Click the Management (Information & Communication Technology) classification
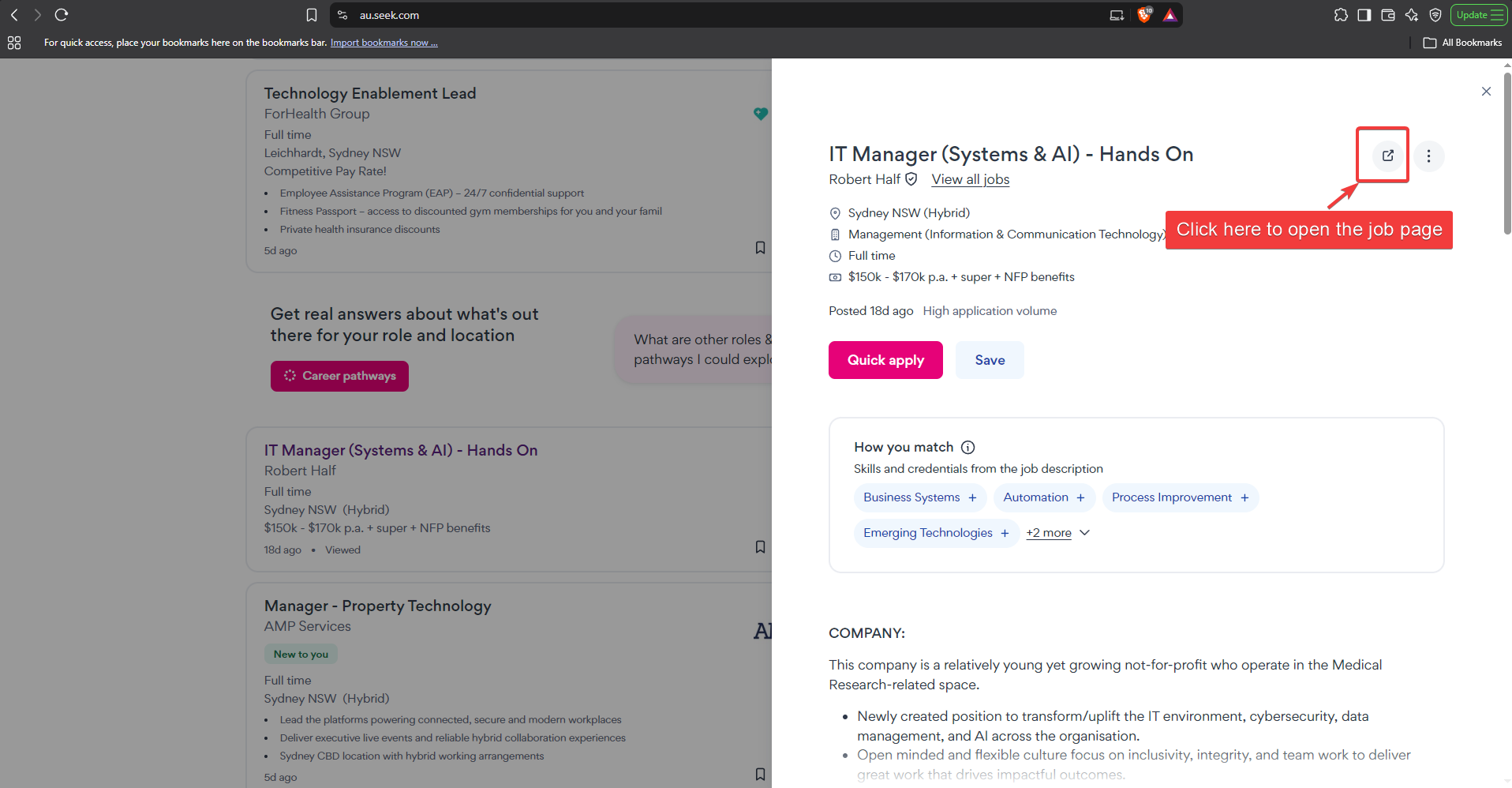 [1006, 235]
